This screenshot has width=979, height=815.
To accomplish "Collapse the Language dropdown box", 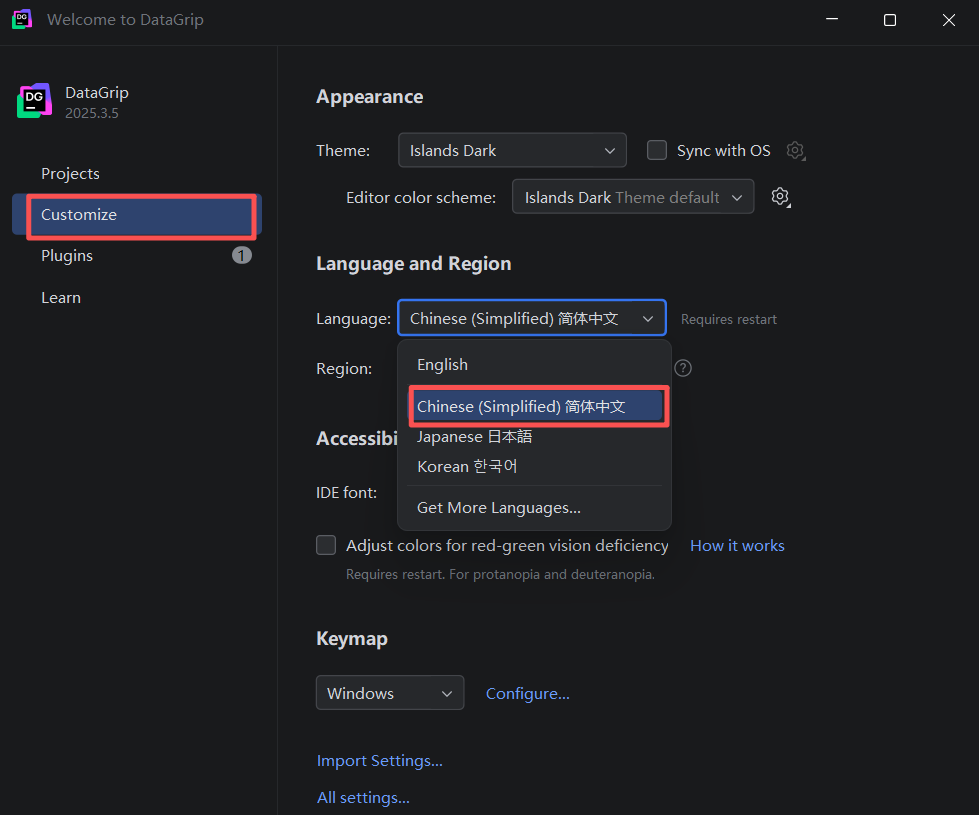I will click(531, 318).
